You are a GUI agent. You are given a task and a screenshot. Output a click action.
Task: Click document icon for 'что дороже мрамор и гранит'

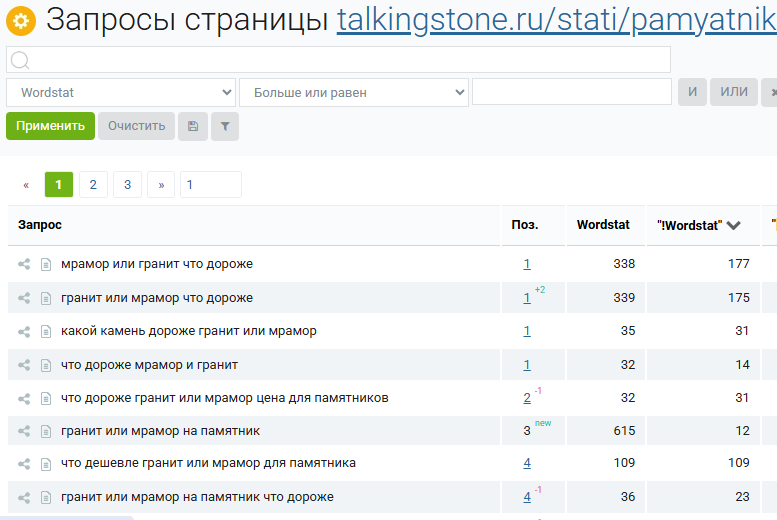coord(45,365)
